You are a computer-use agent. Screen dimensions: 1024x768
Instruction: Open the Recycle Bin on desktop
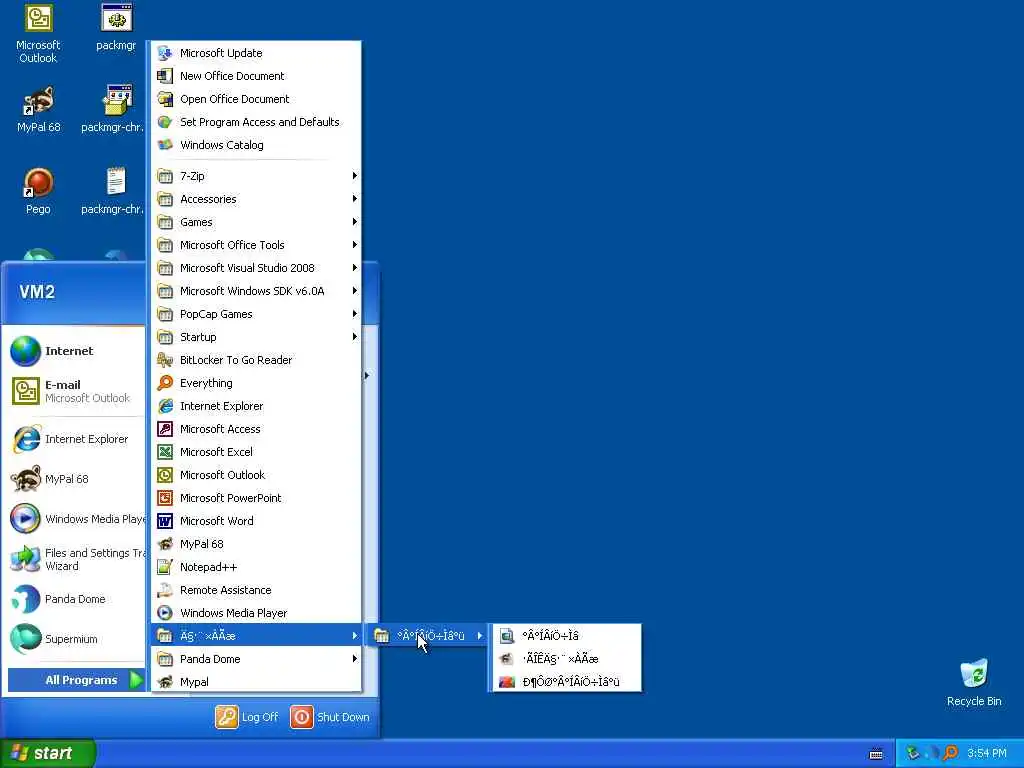[x=974, y=682]
